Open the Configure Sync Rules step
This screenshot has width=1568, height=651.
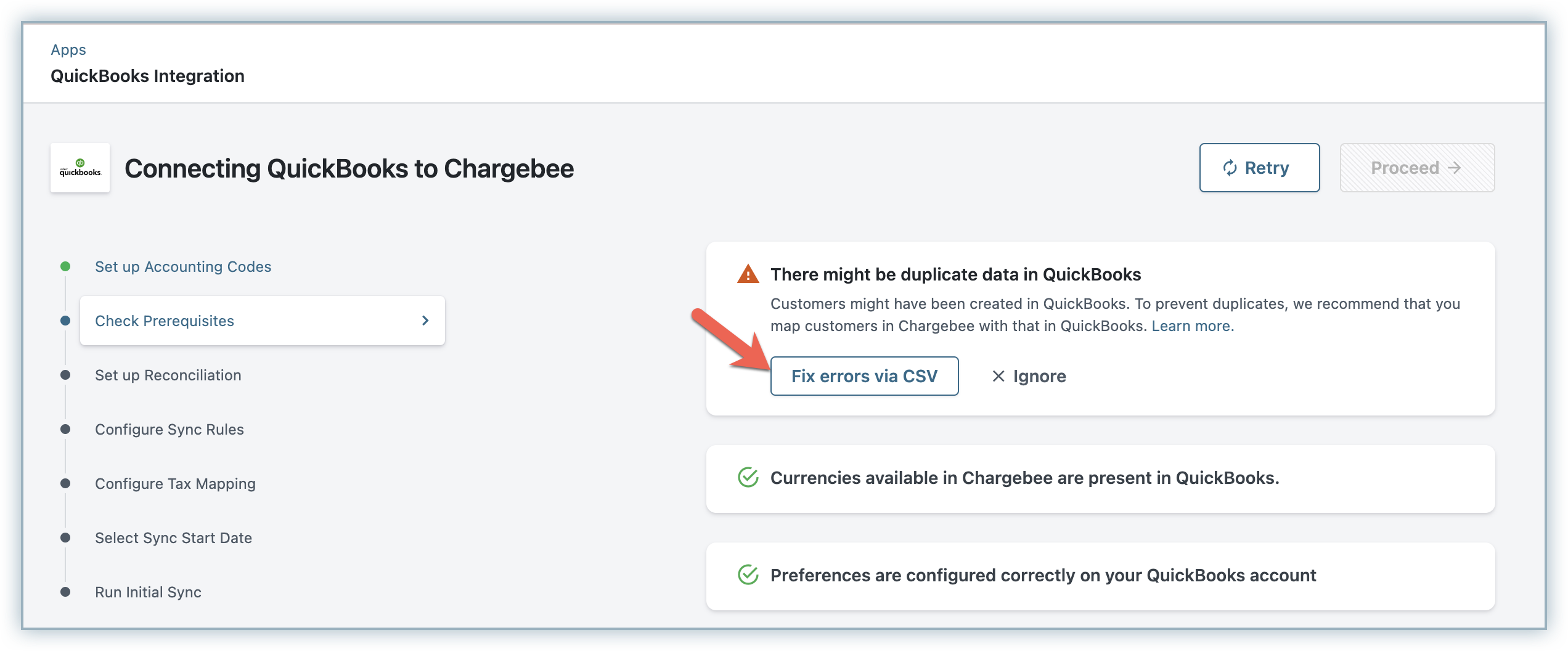169,430
